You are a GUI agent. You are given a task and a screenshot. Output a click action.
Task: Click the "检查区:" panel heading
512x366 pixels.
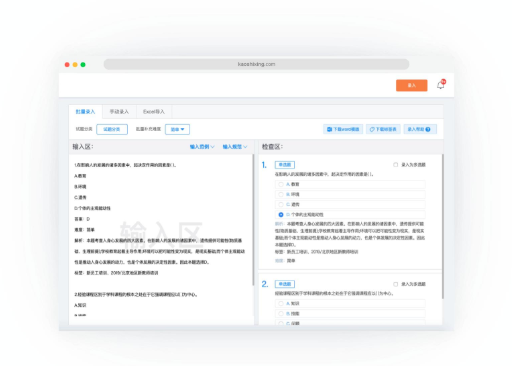pyautogui.click(x=272, y=147)
